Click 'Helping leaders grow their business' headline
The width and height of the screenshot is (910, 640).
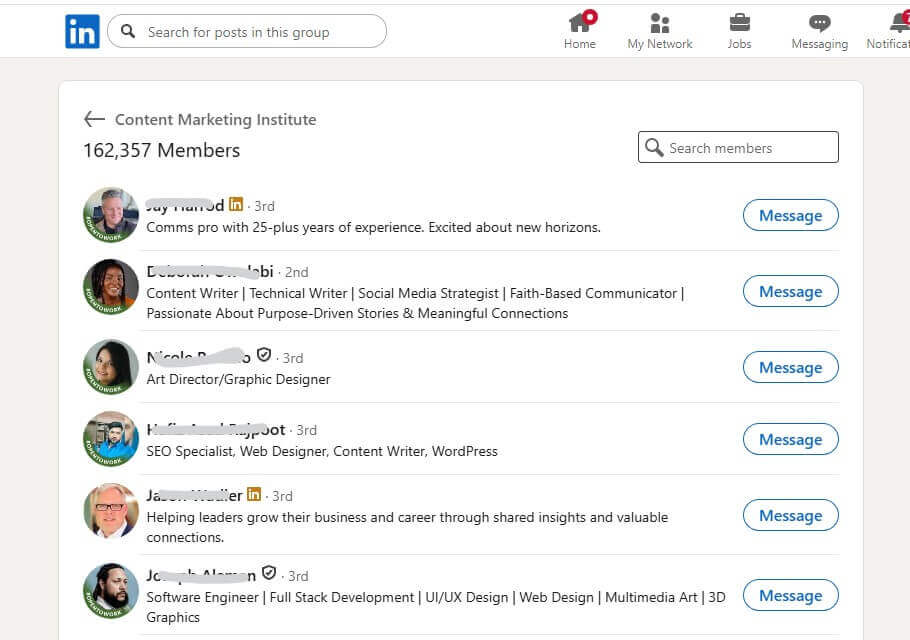point(407,527)
